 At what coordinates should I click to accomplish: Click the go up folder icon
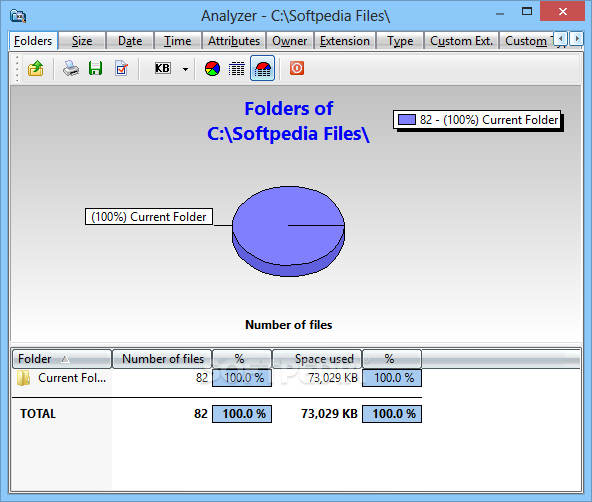click(35, 69)
